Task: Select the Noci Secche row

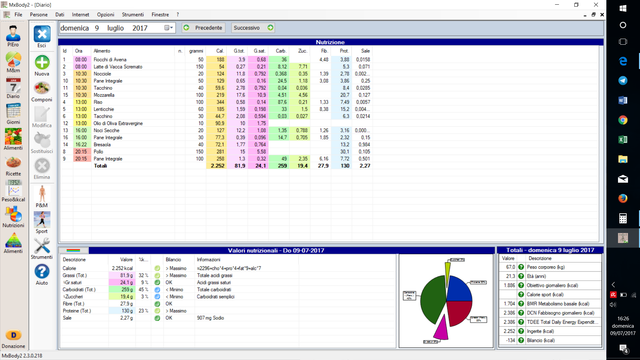Action: [x=216, y=130]
